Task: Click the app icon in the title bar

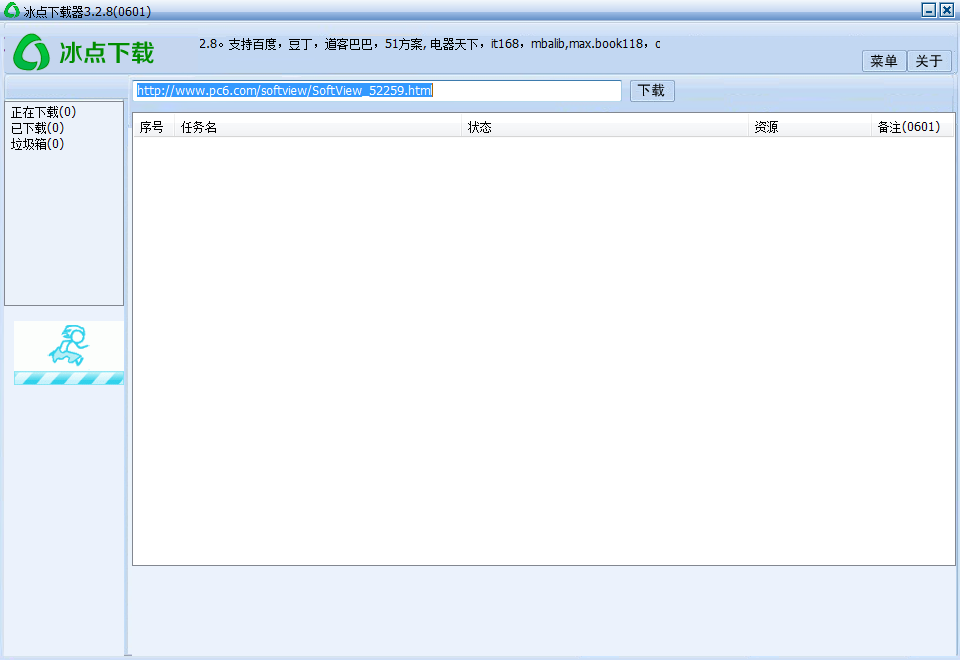Action: pyautogui.click(x=10, y=9)
